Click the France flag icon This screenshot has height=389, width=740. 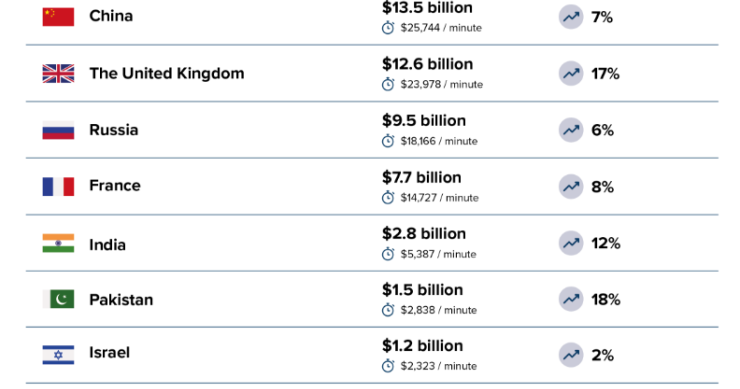point(58,186)
